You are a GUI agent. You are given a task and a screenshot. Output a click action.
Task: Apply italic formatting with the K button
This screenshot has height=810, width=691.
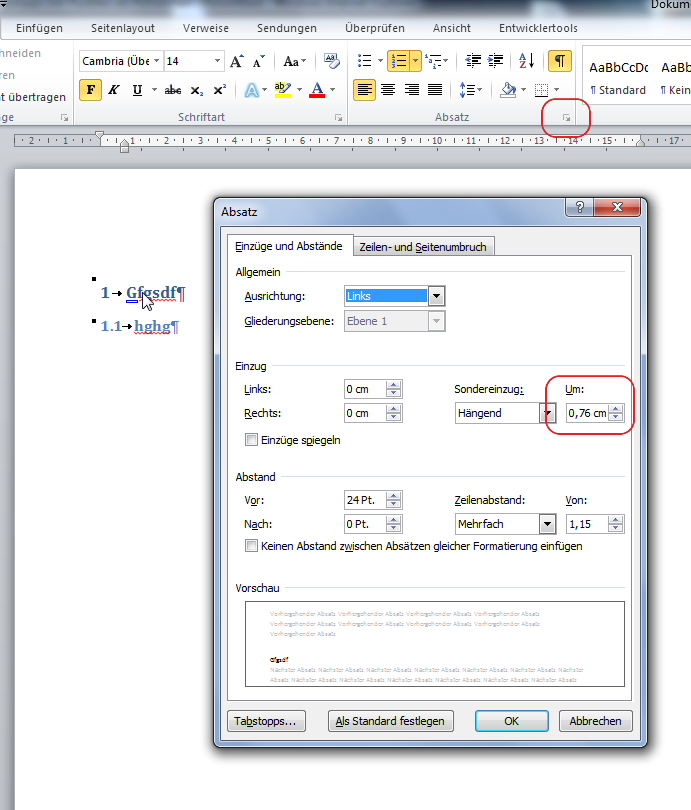coord(114,90)
